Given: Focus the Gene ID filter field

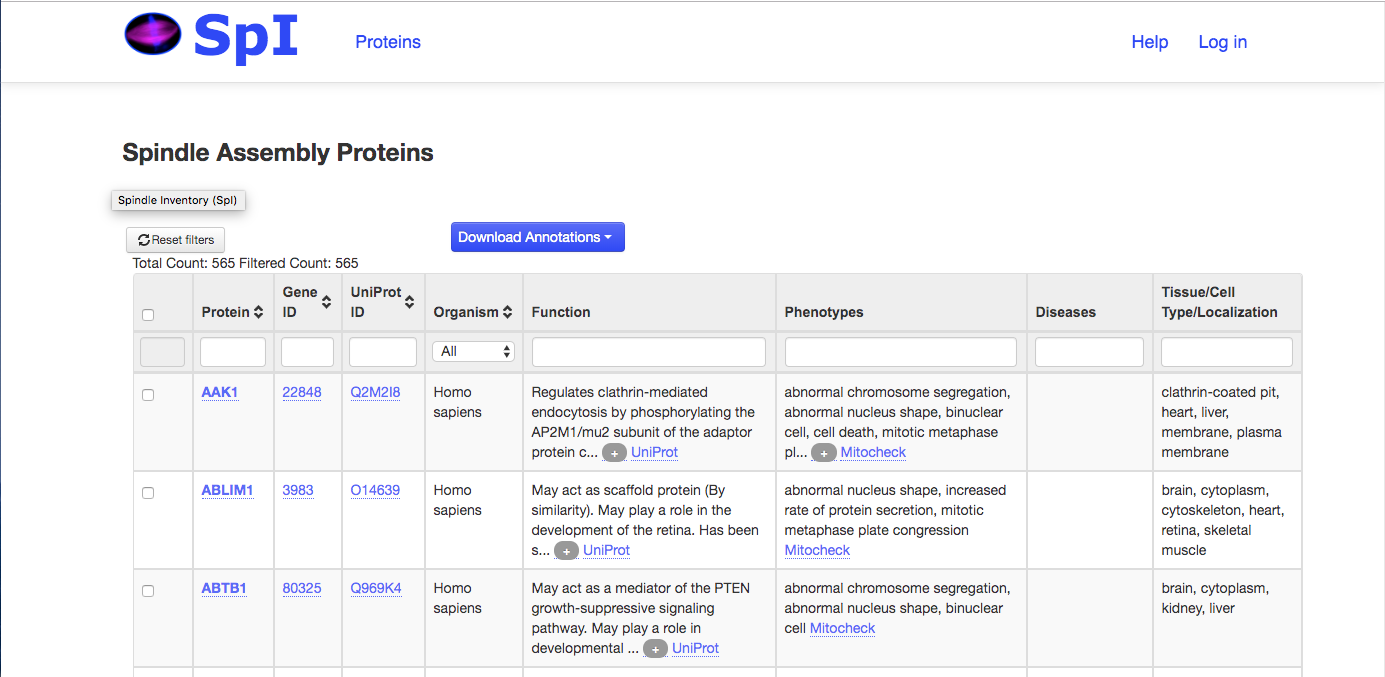Looking at the screenshot, I should (x=307, y=352).
